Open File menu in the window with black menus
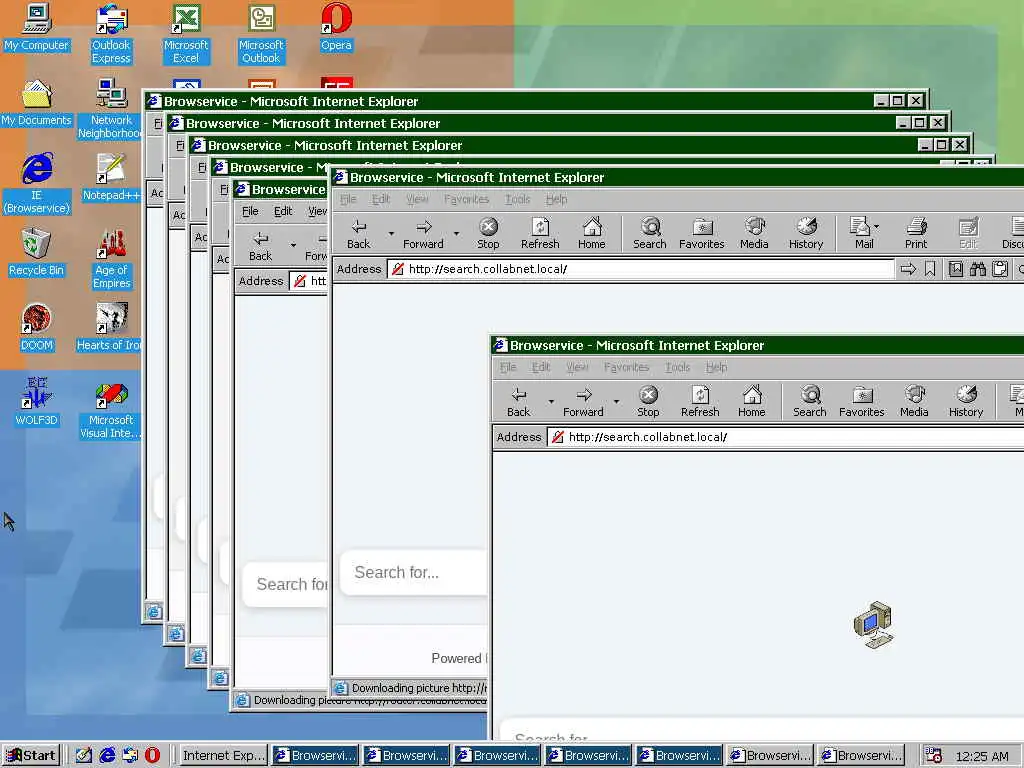Image resolution: width=1024 pixels, height=768 pixels. (x=250, y=211)
